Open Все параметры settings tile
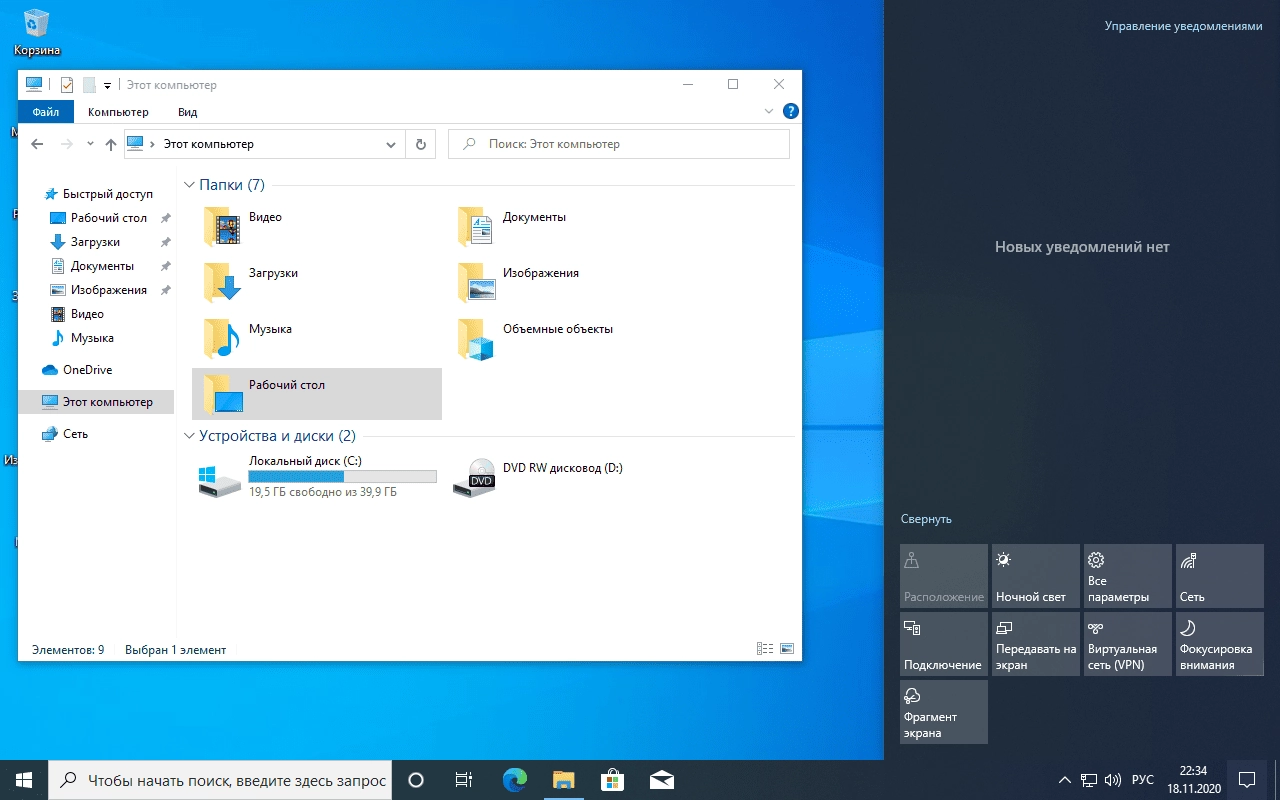The width and height of the screenshot is (1280, 800). click(x=1127, y=576)
